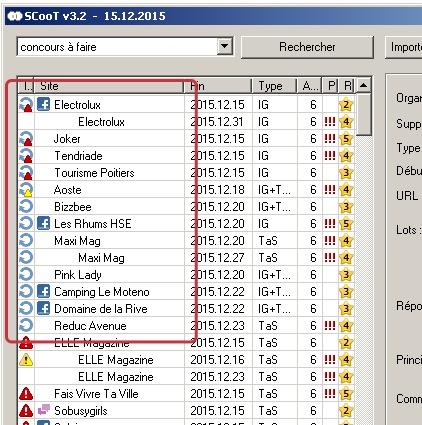Sort by the P column header
Viewport: 422px width, 425px height.
[x=331, y=86]
